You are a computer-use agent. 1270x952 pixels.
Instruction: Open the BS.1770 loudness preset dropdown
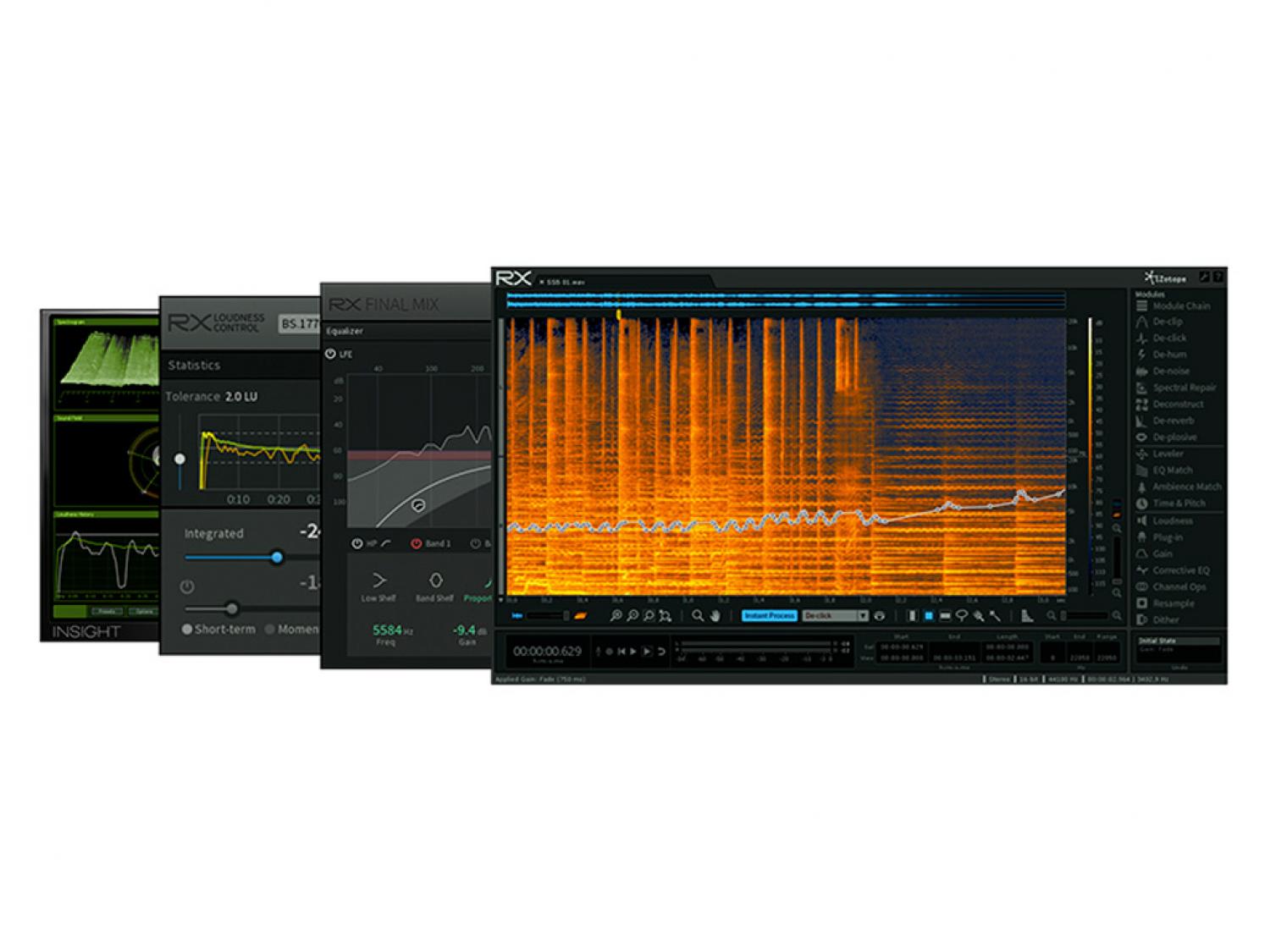pyautogui.click(x=300, y=323)
